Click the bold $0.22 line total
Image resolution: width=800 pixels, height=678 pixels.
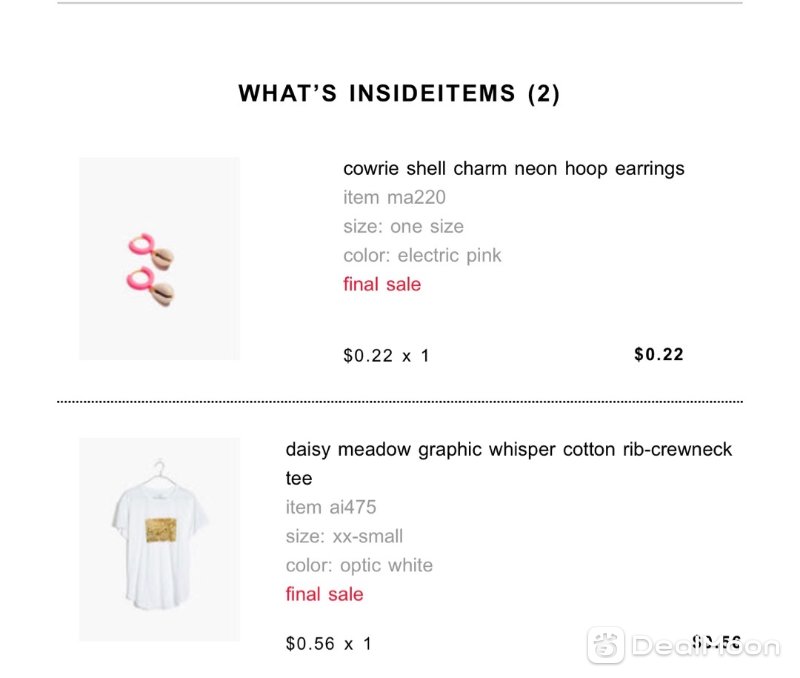click(659, 354)
